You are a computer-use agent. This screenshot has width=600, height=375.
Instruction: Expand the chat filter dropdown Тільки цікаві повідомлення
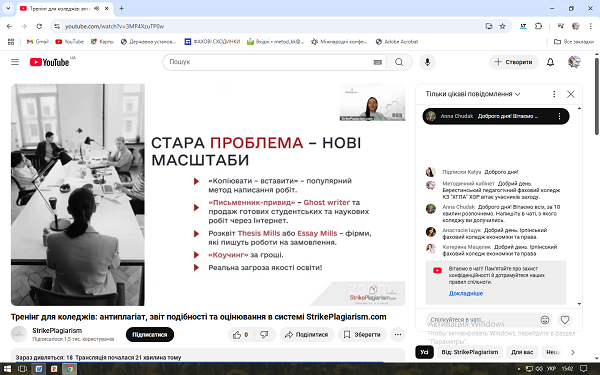[473, 94]
